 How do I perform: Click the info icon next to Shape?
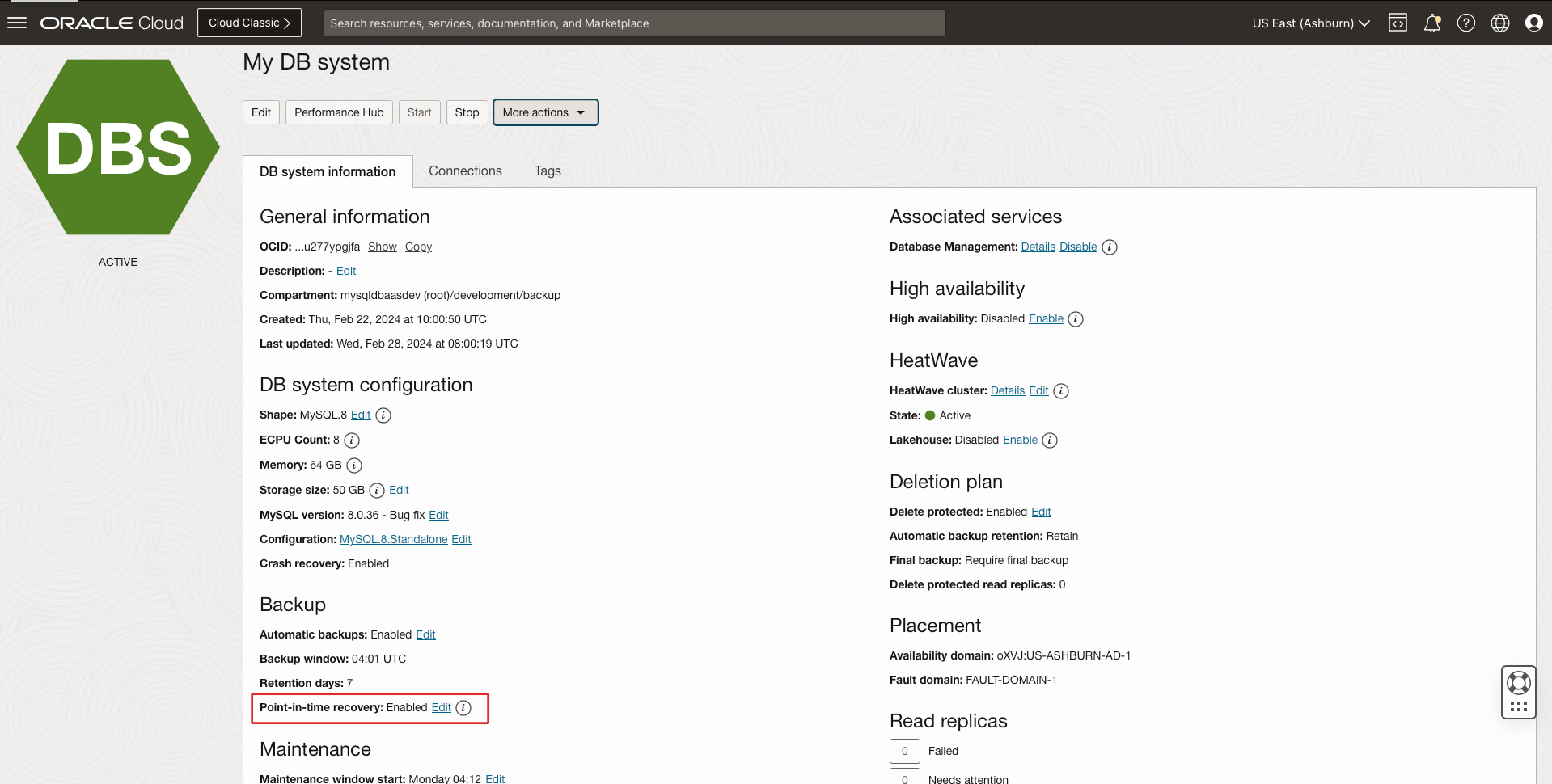383,415
